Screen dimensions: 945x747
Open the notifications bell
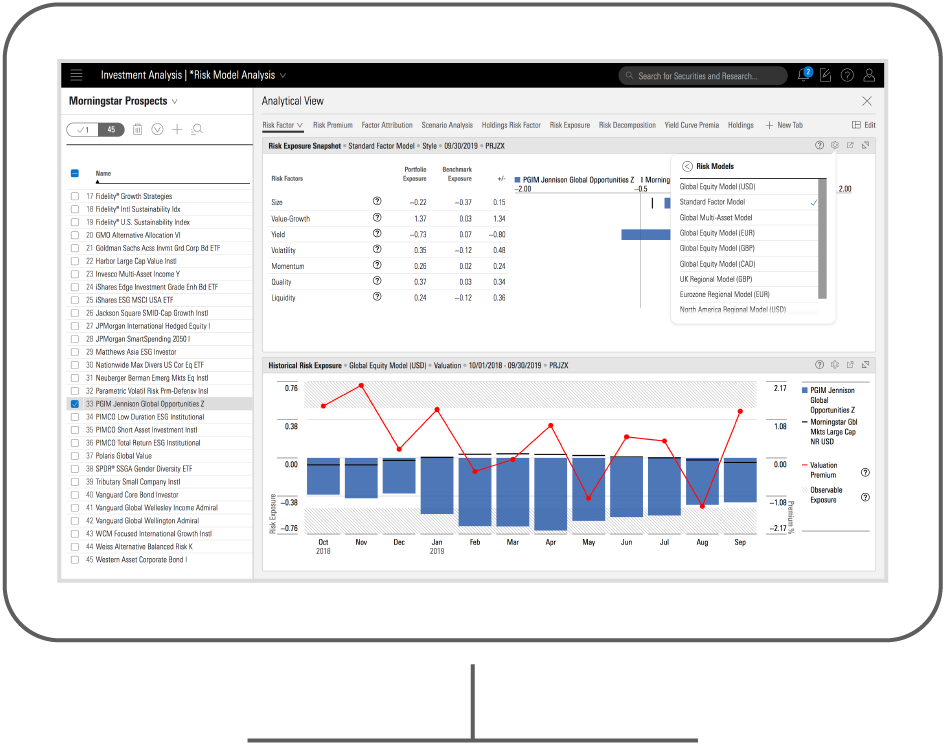[x=804, y=76]
